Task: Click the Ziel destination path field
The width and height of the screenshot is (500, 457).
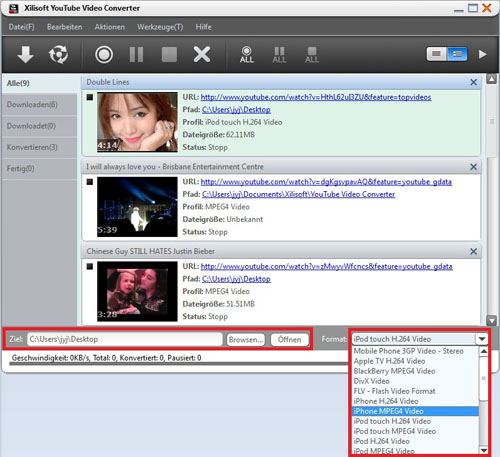Action: click(x=125, y=339)
